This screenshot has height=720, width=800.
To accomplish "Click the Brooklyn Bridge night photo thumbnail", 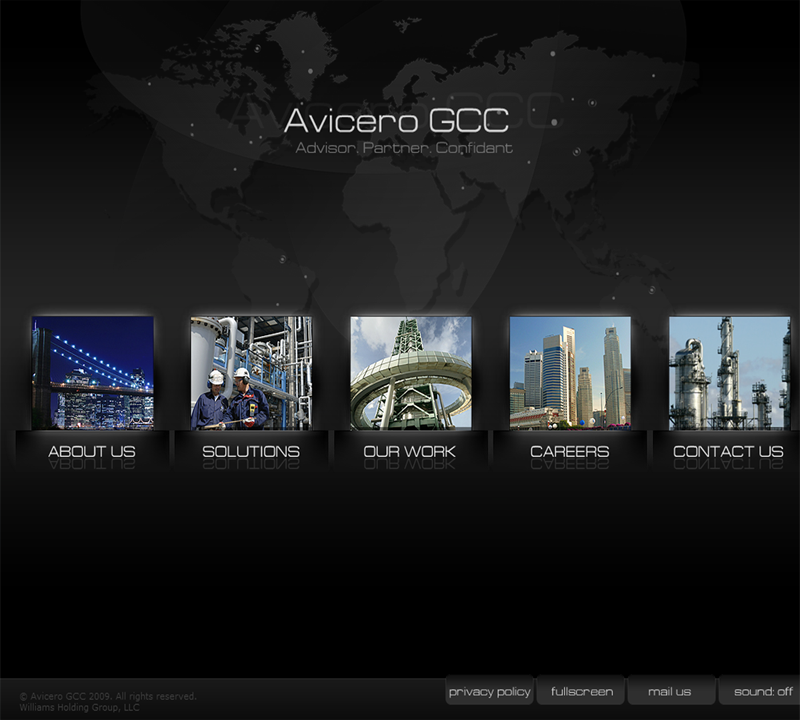I will pos(93,372).
